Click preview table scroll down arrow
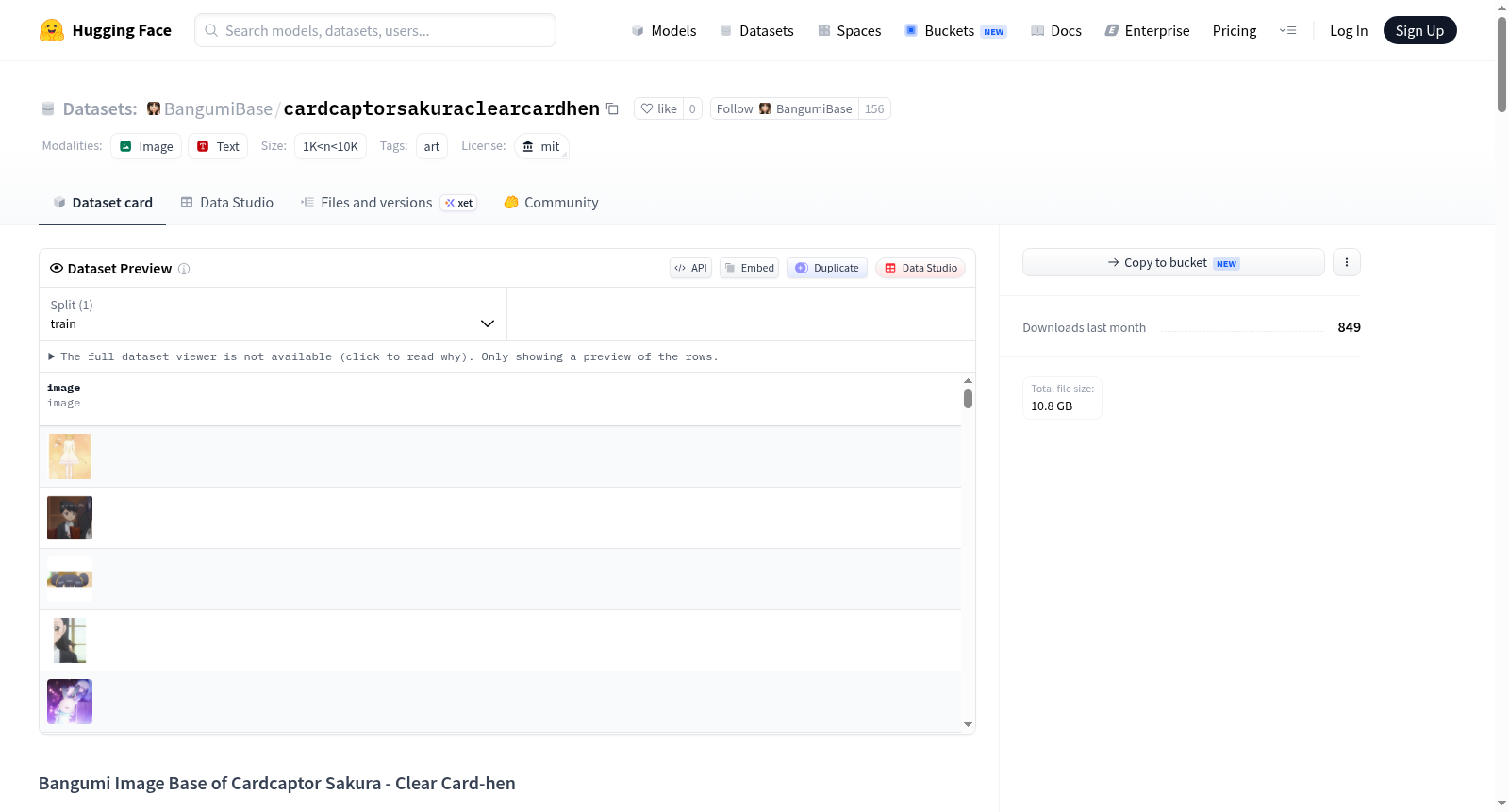Image resolution: width=1509 pixels, height=812 pixels. point(968,724)
